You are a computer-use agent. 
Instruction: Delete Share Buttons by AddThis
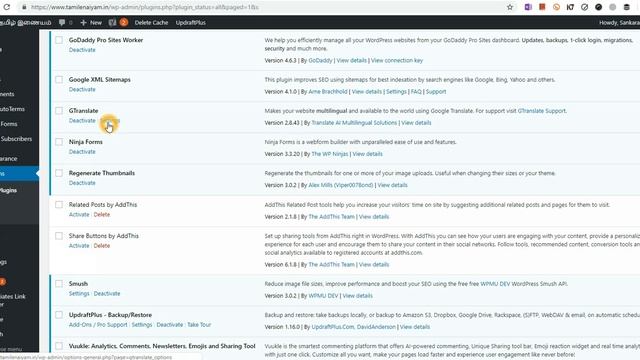(x=102, y=246)
